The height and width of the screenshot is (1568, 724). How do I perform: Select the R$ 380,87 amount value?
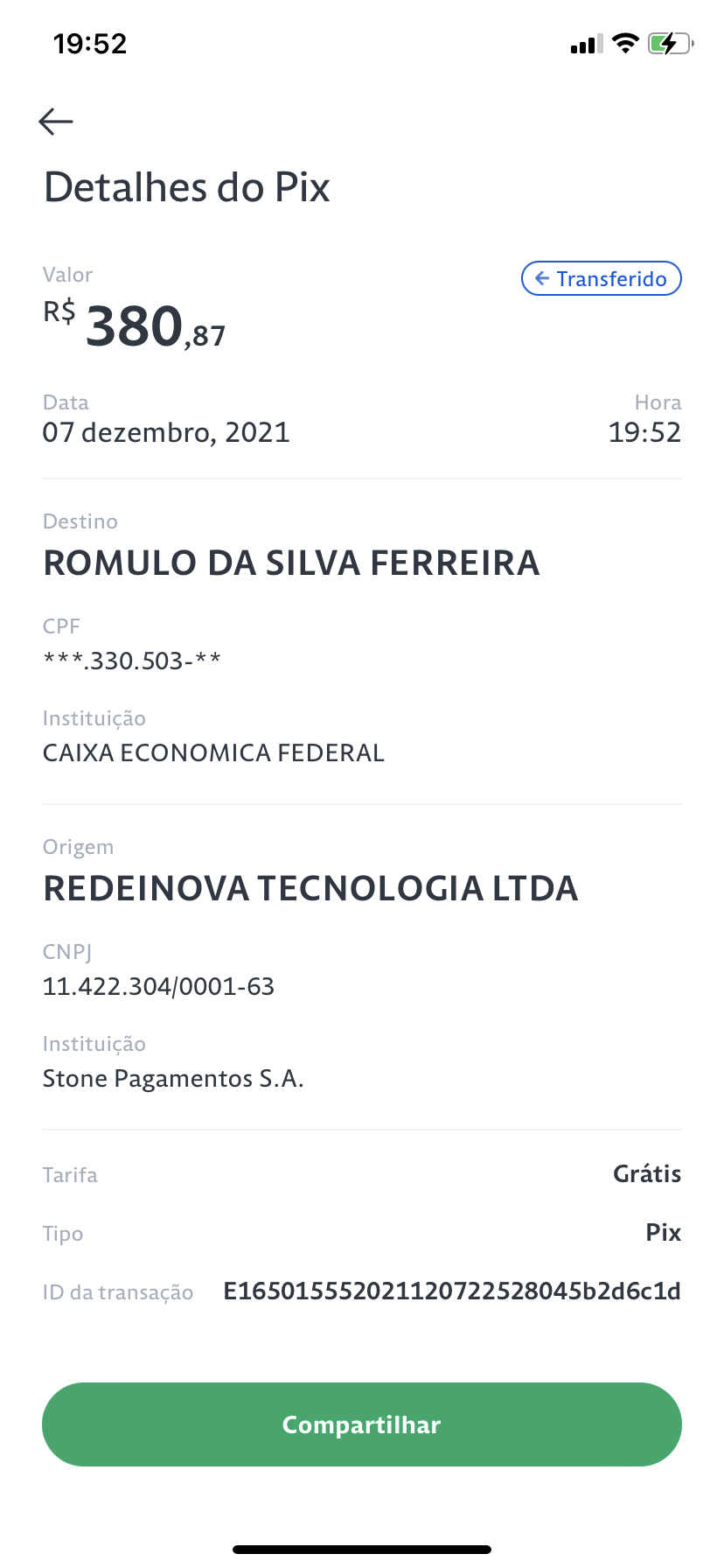[x=135, y=325]
